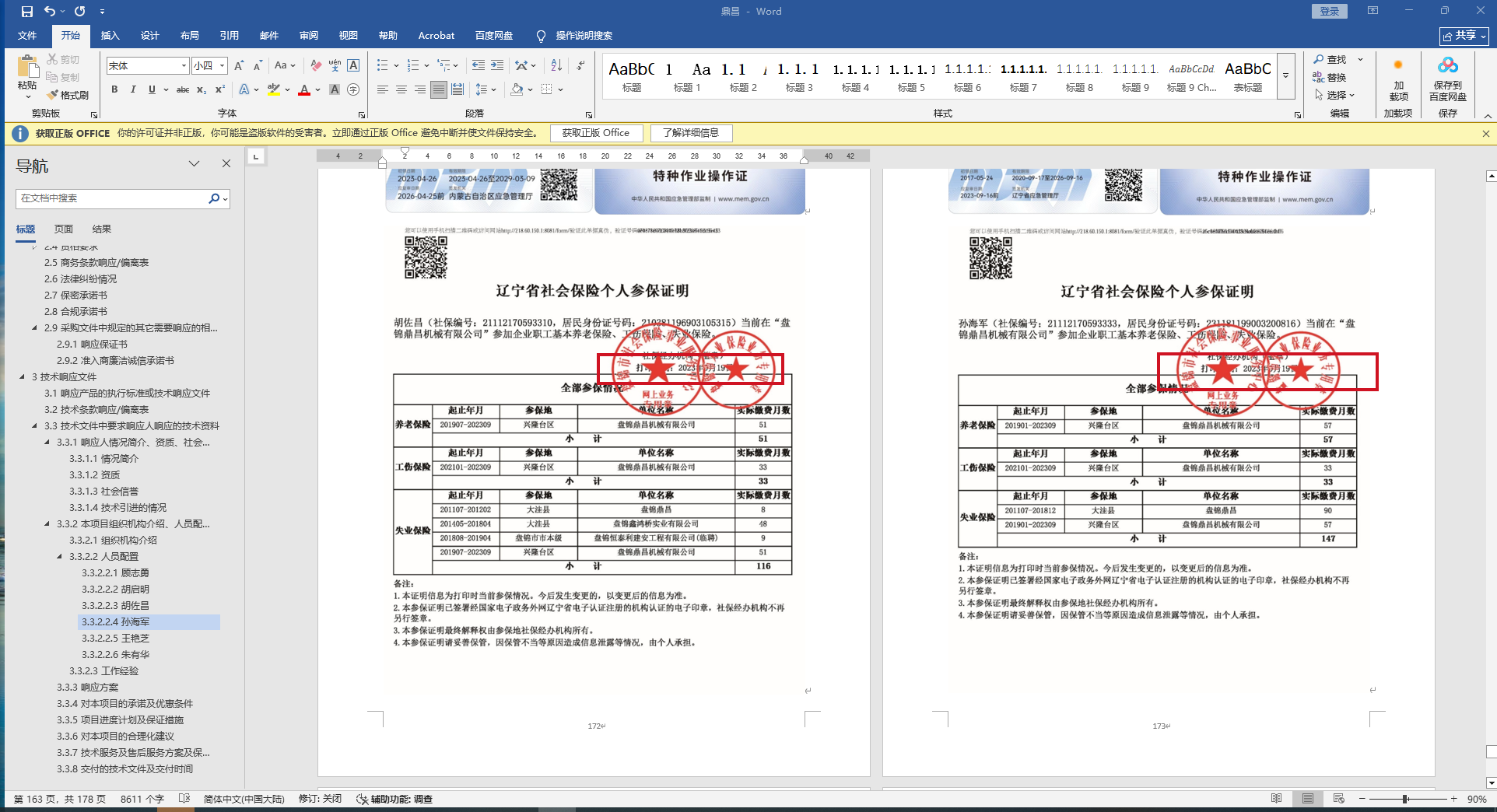Switch to Web layout view icon

pyautogui.click(x=1338, y=799)
